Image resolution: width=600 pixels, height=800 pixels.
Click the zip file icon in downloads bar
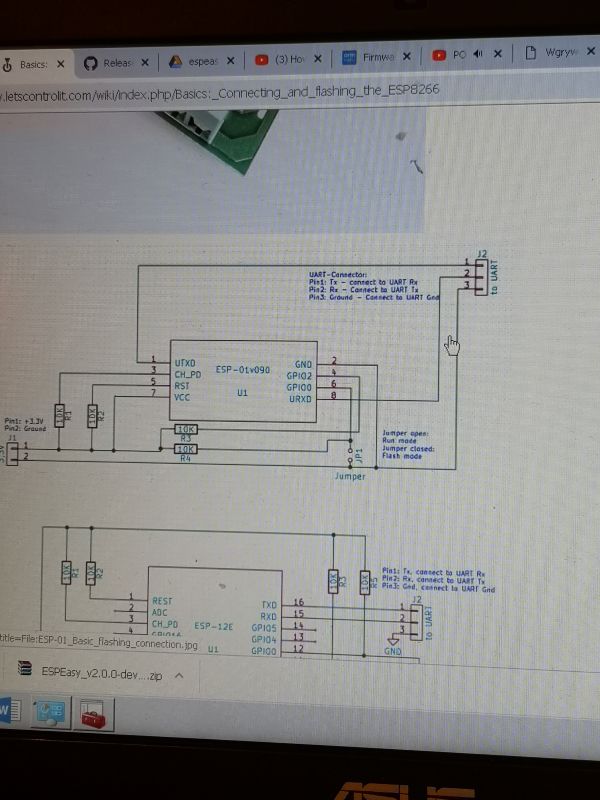point(25,668)
